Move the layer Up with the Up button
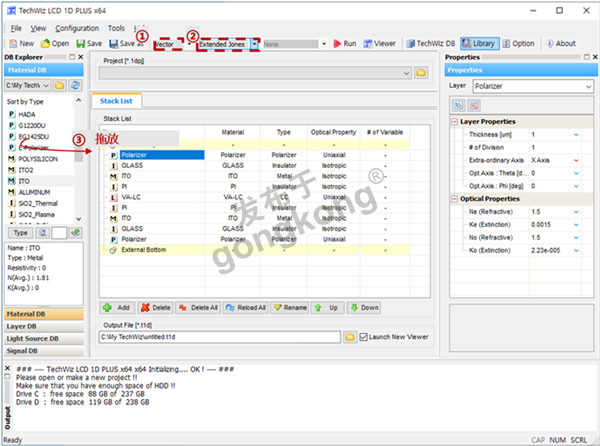The width and height of the screenshot is (600, 446). pos(327,308)
